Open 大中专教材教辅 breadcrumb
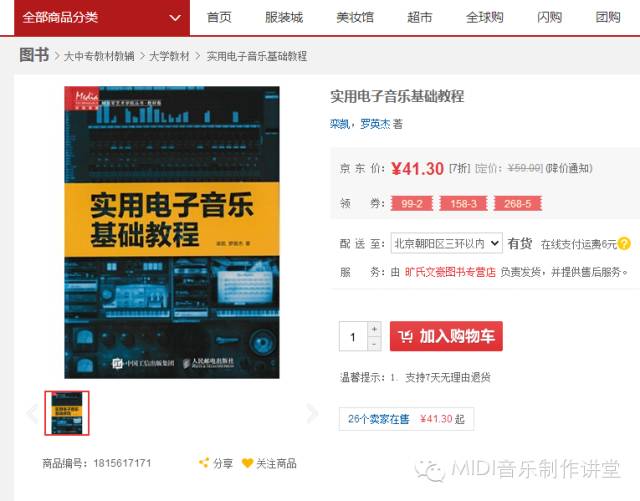The width and height of the screenshot is (640, 501). (99, 56)
